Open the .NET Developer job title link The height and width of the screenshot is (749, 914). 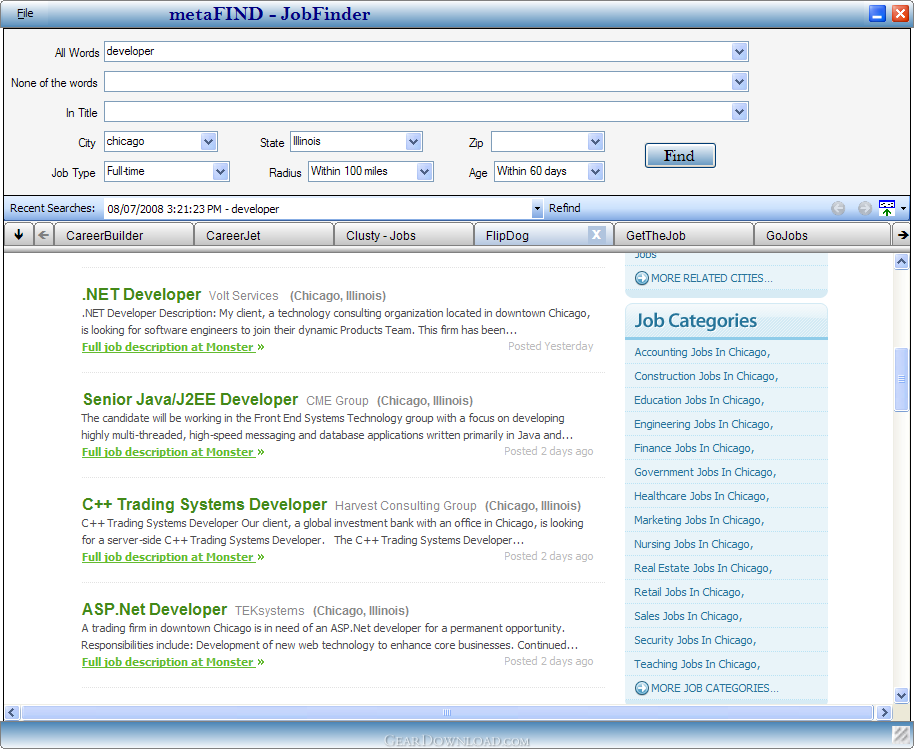tap(142, 294)
